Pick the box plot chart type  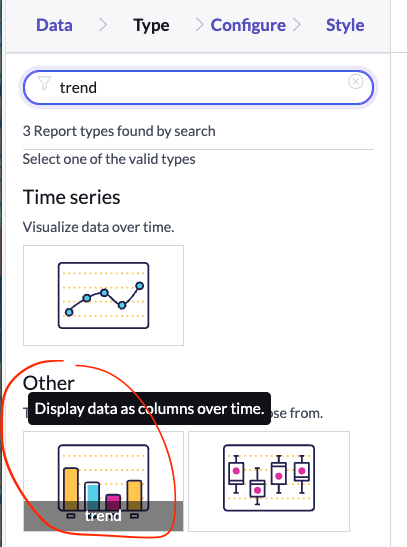pos(269,481)
